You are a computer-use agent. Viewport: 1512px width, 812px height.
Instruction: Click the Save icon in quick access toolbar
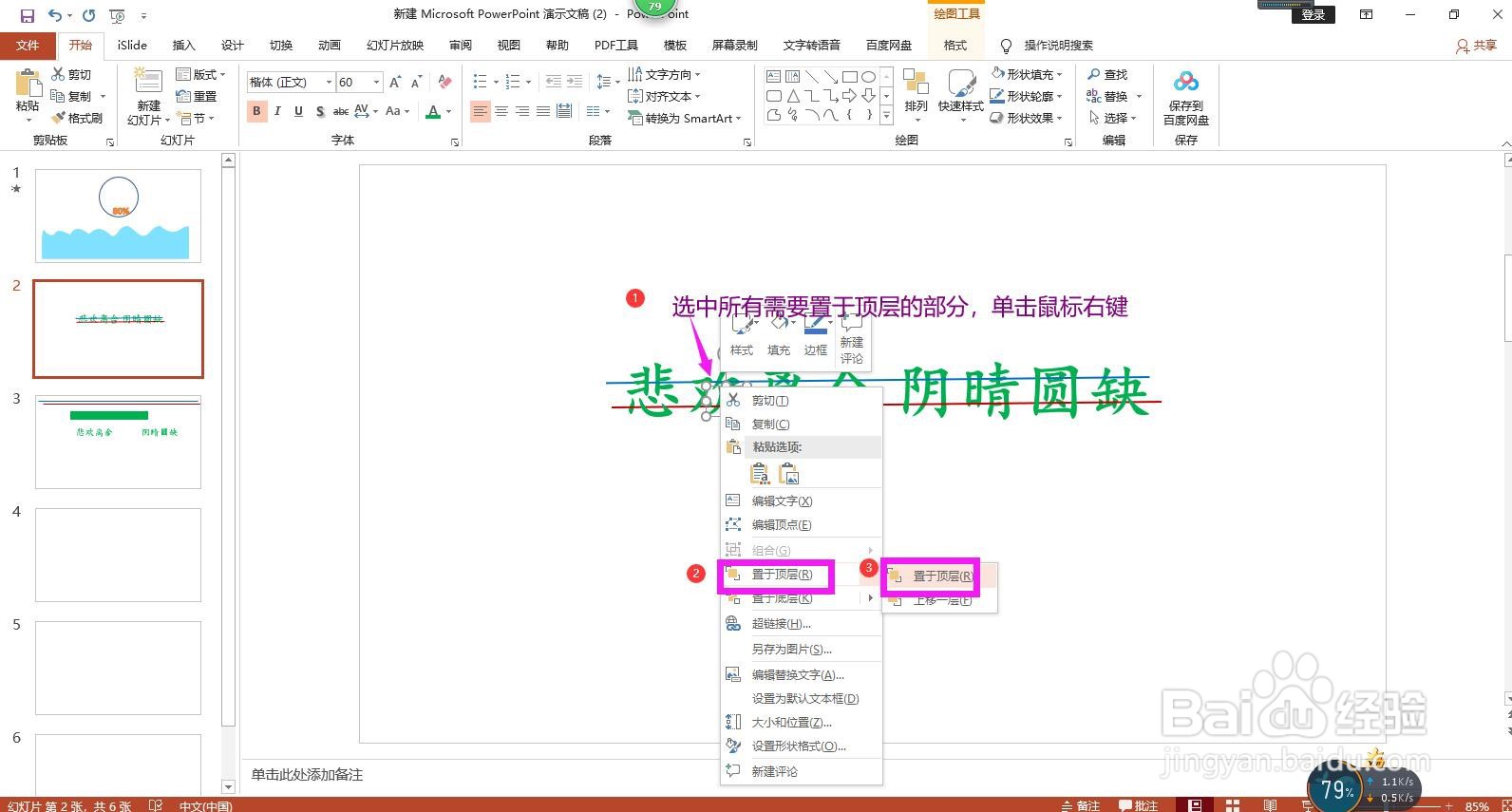point(27,15)
